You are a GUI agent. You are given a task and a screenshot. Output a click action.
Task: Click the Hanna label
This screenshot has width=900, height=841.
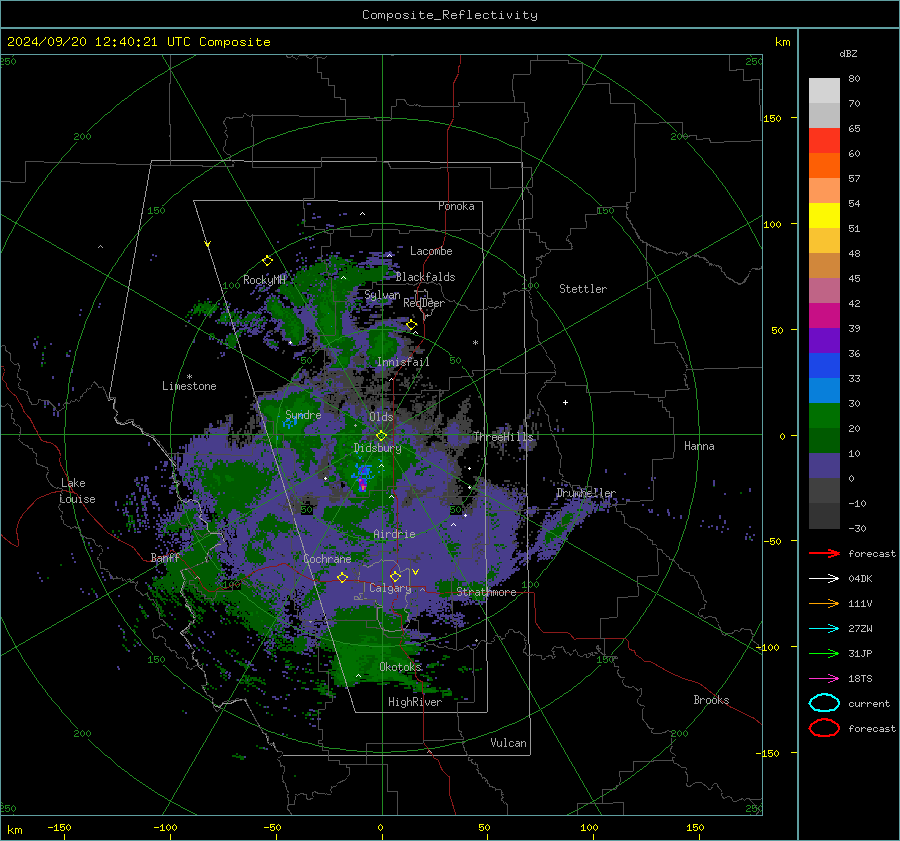click(699, 446)
